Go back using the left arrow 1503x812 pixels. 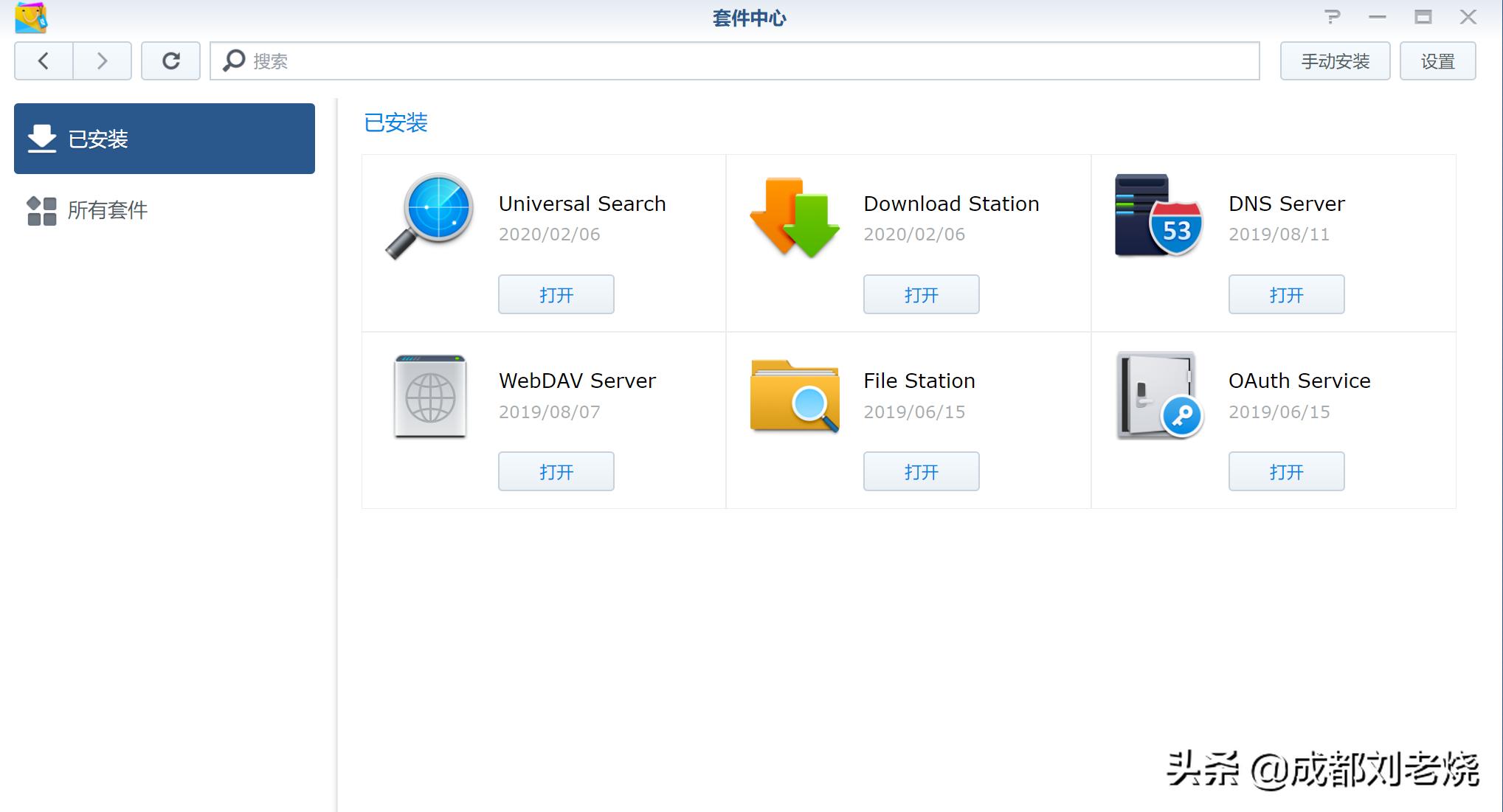point(44,60)
